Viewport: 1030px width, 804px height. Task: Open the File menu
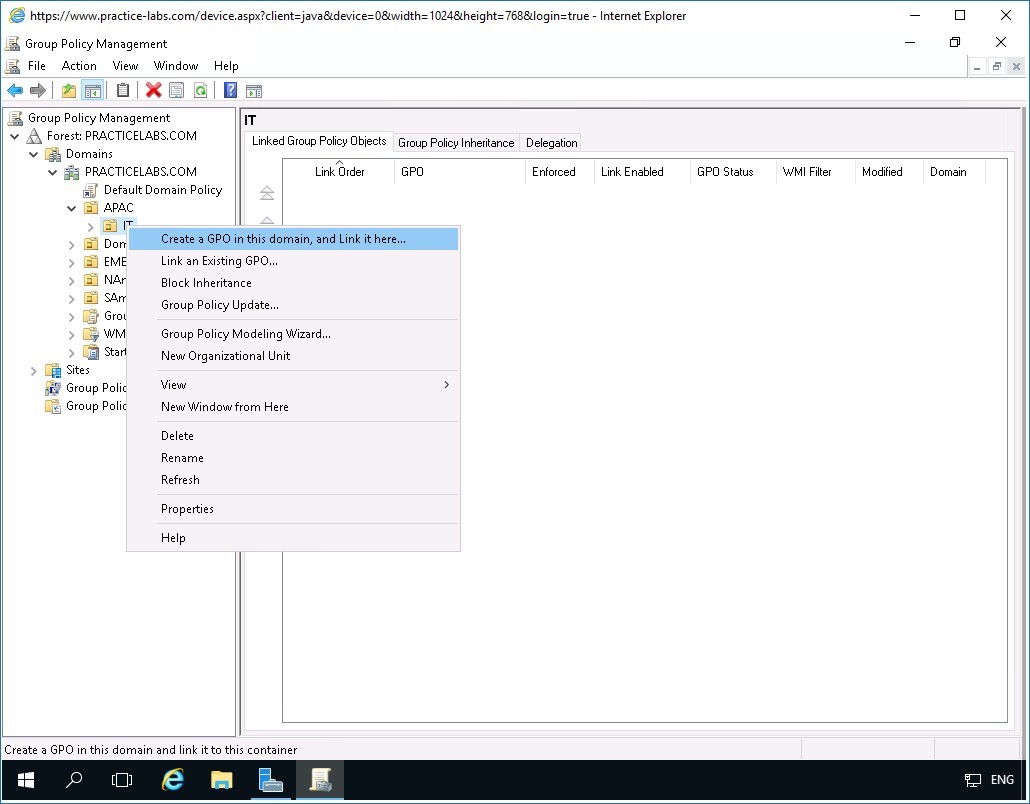tap(37, 66)
